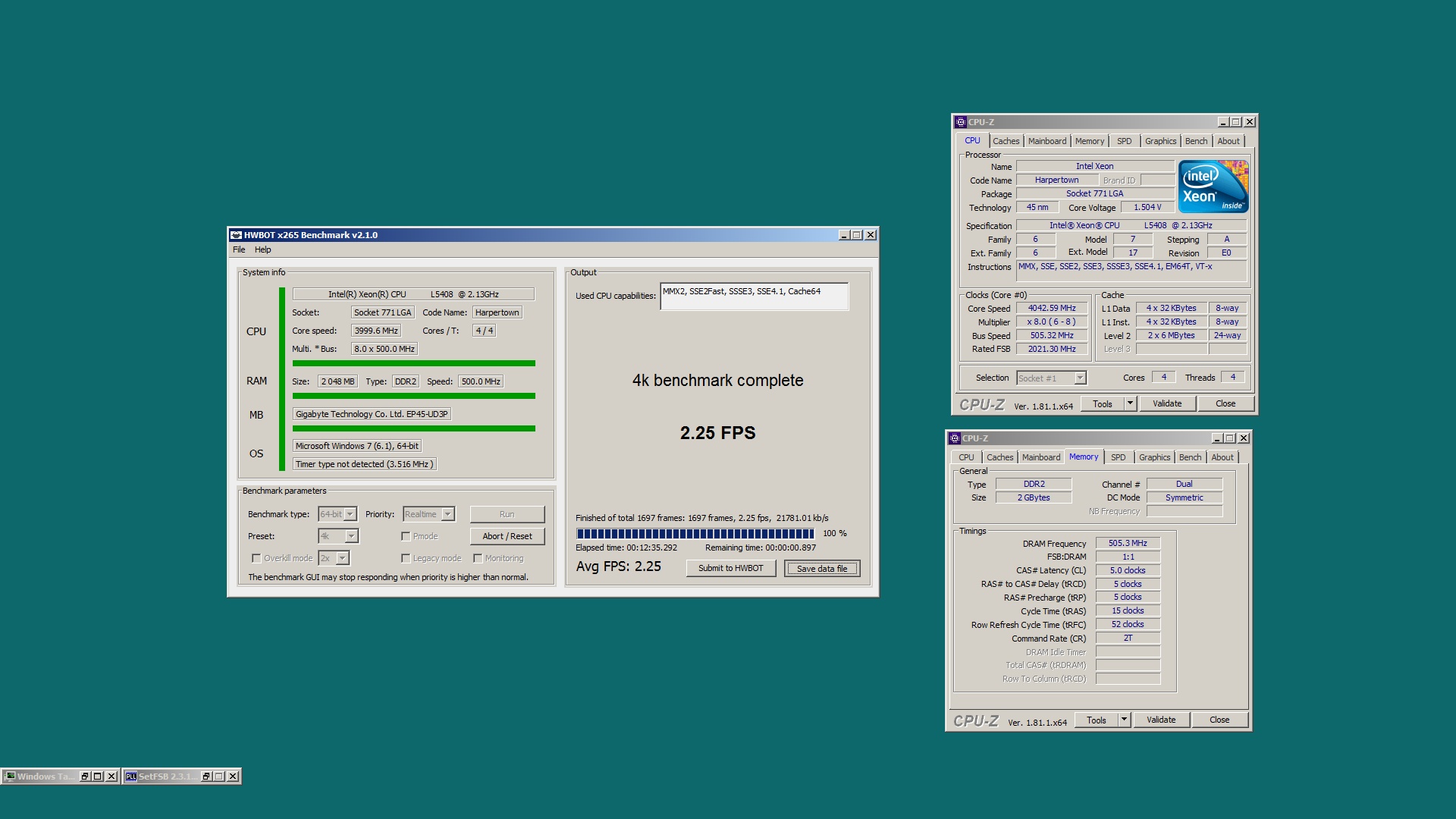Open the Overkill 2x multiplier dropdown
Screen dimensions: 1456x819
[x=342, y=558]
